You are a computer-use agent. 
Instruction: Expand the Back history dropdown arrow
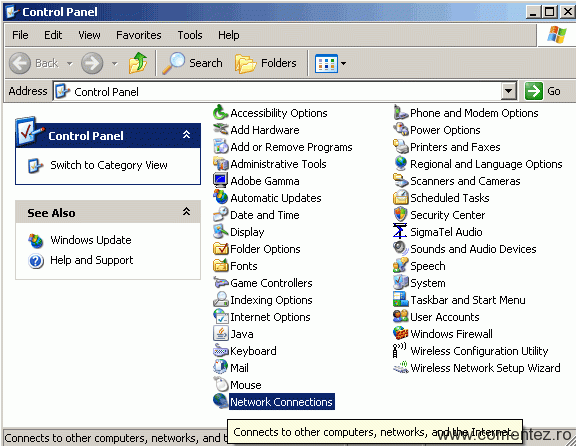click(x=69, y=64)
